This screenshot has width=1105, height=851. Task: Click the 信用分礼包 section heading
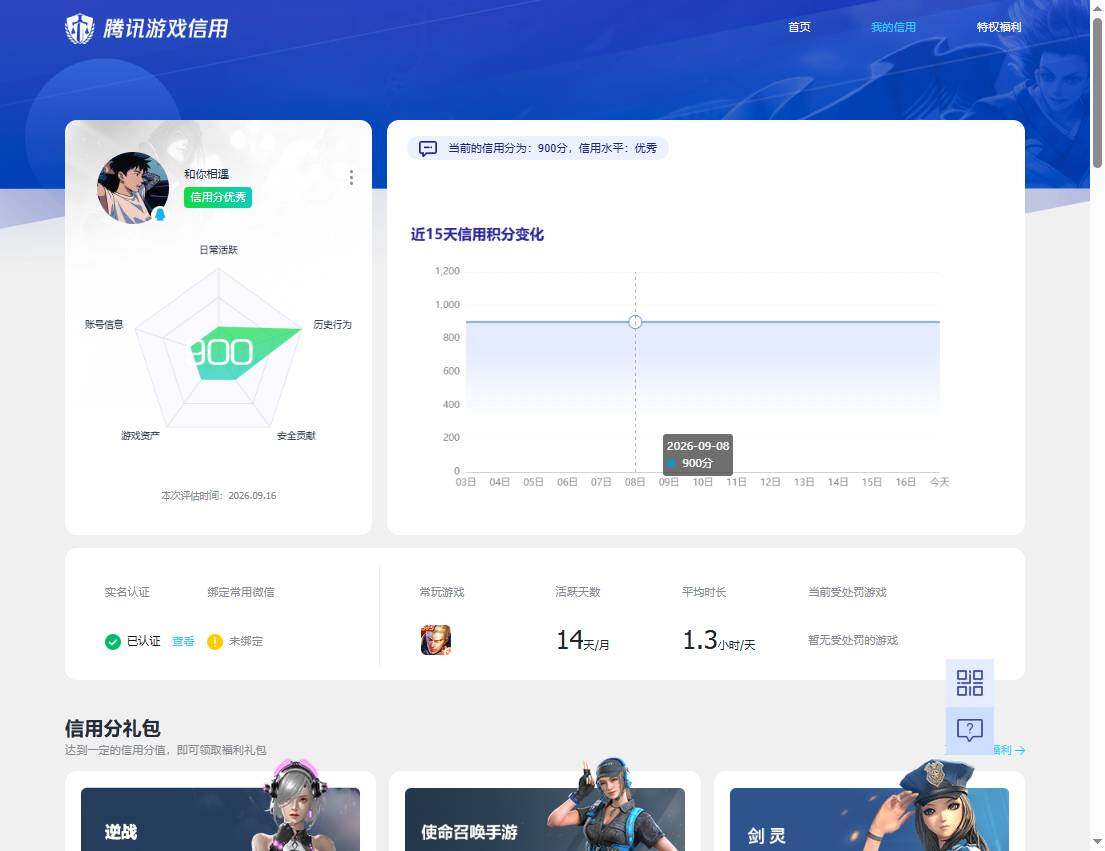point(113,728)
